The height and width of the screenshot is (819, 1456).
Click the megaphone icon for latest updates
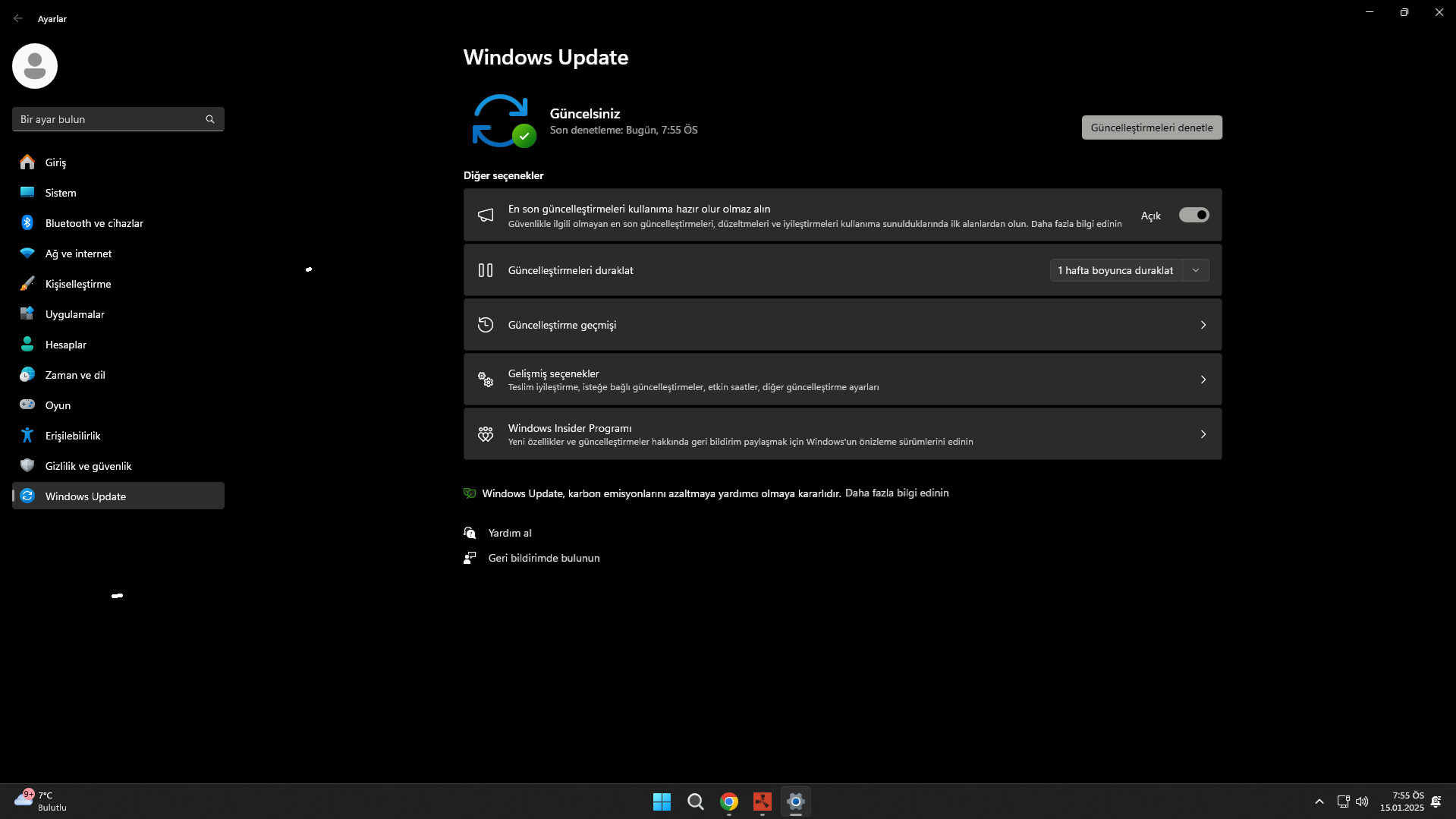click(x=486, y=216)
